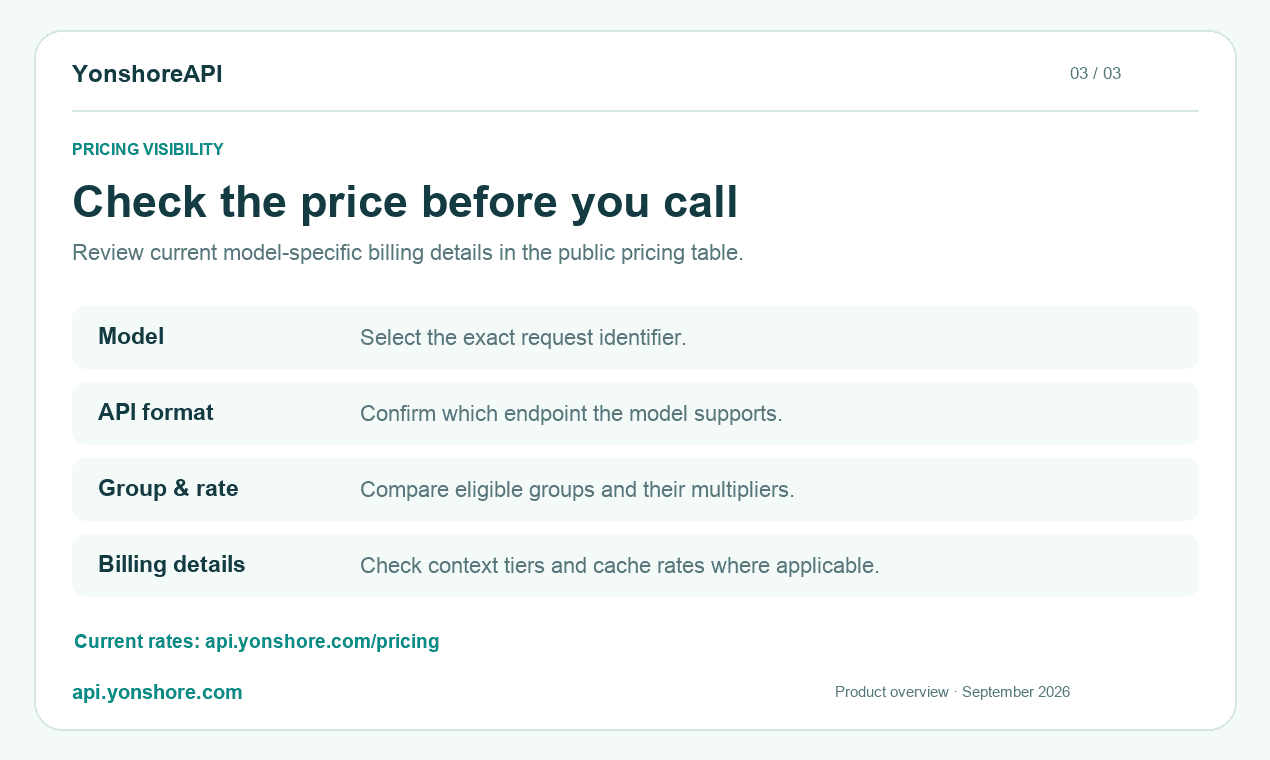Open the api.yonshore.com/pricing current rates link

click(322, 641)
